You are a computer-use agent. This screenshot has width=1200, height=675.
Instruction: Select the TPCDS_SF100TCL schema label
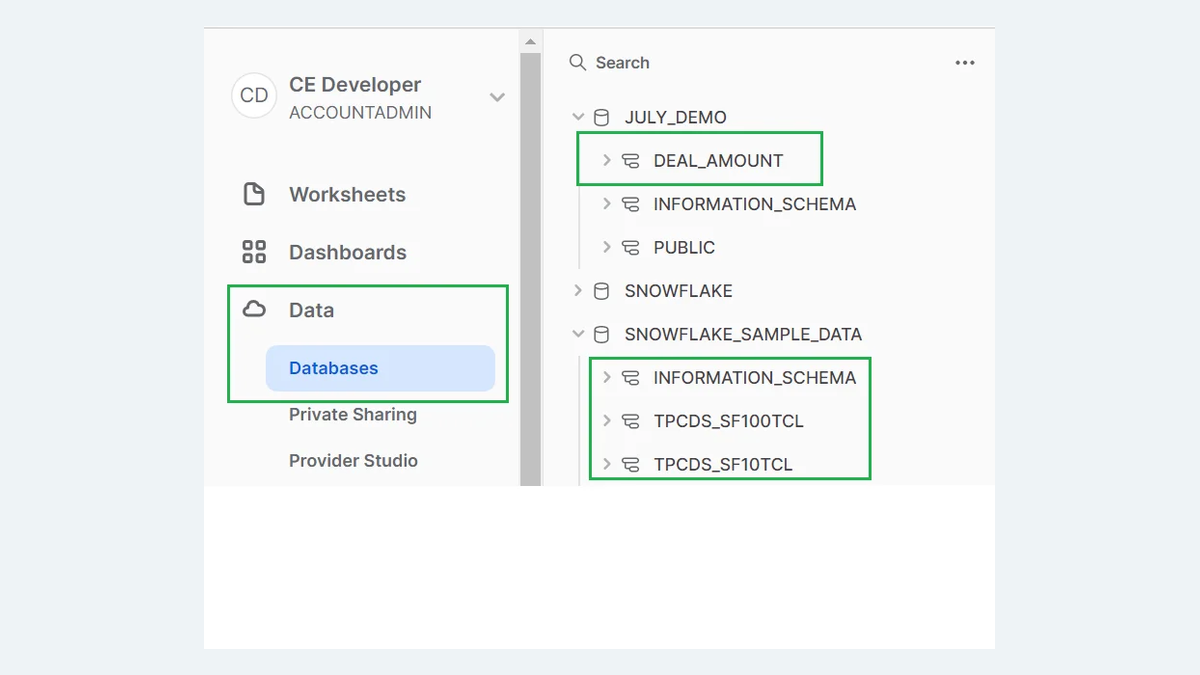point(729,421)
